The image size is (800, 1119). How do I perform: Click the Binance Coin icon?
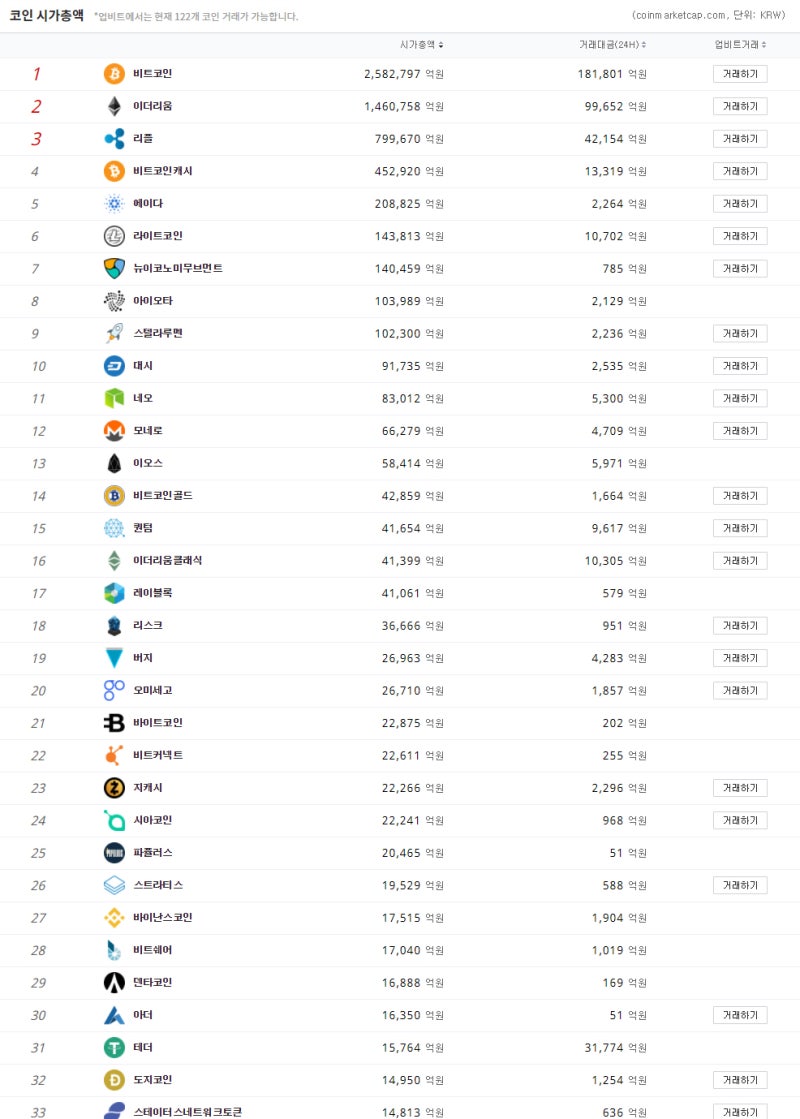pyautogui.click(x=115, y=918)
